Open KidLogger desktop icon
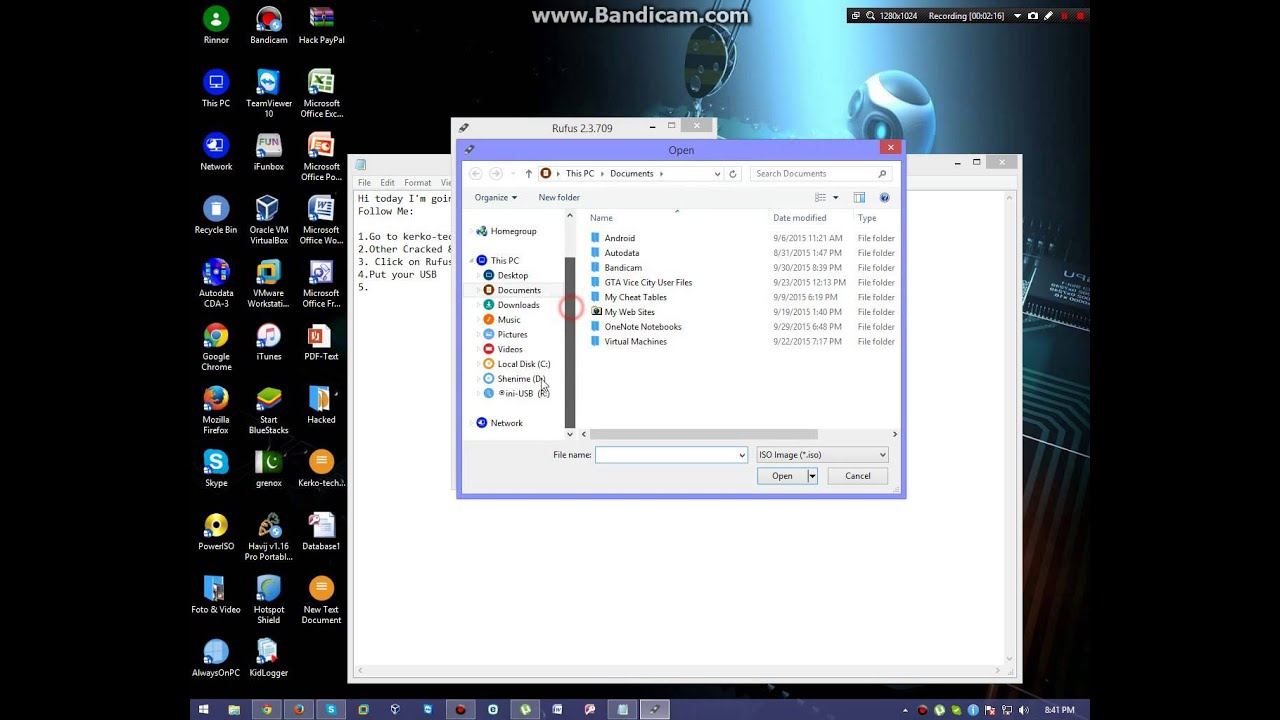The height and width of the screenshot is (720, 1280). coord(268,657)
